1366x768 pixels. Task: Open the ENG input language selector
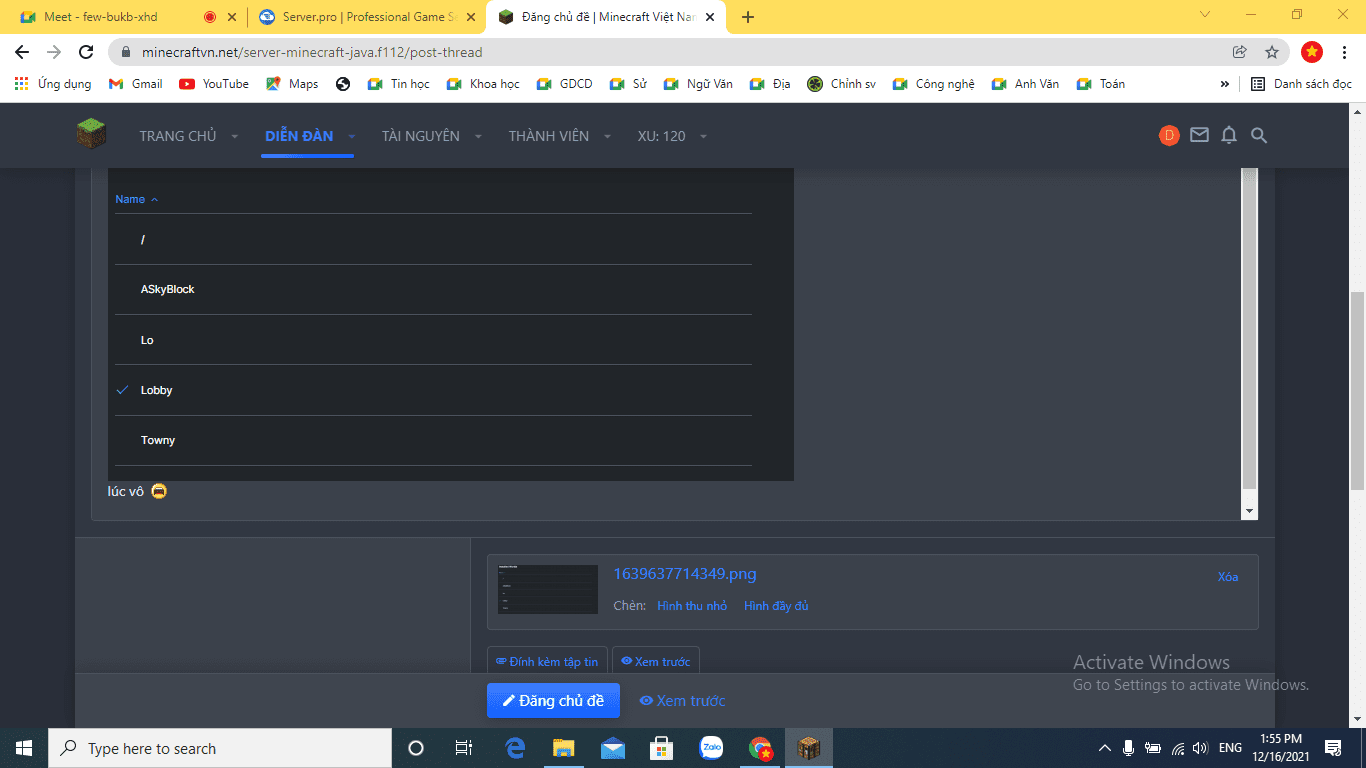1230,748
